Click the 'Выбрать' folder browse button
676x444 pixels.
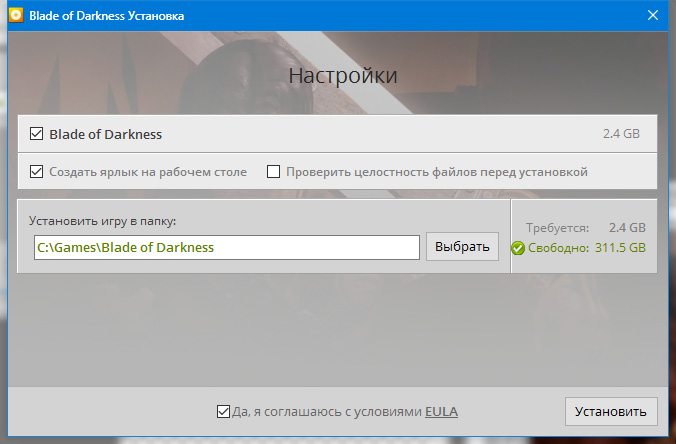click(462, 247)
